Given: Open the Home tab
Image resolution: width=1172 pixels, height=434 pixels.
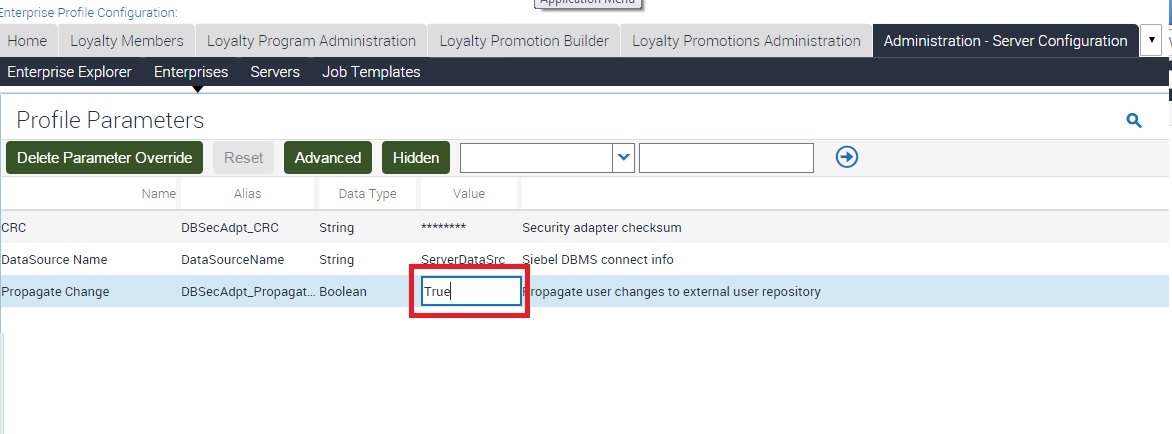Looking at the screenshot, I should point(27,41).
